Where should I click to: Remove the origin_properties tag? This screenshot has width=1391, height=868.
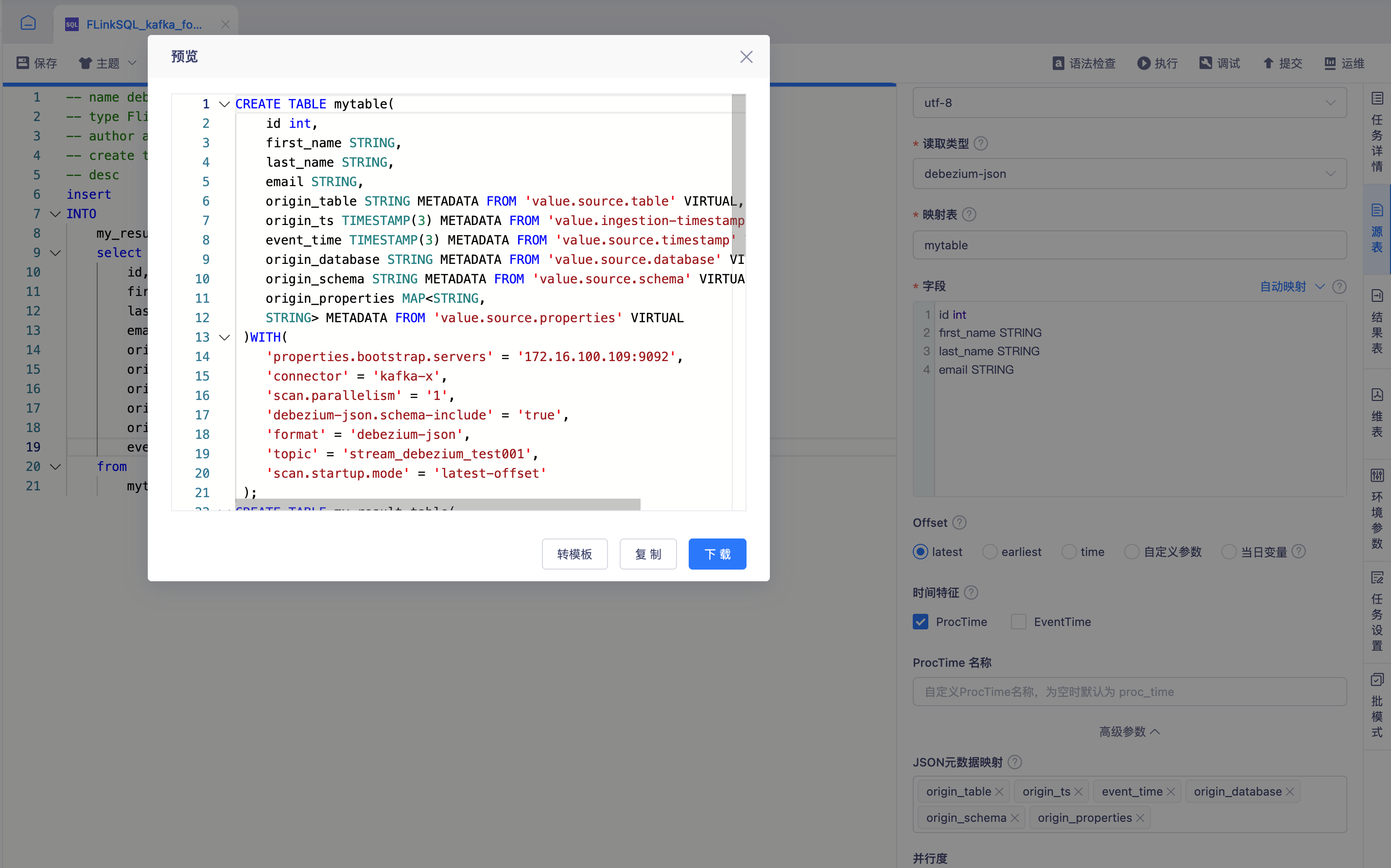tap(1140, 818)
